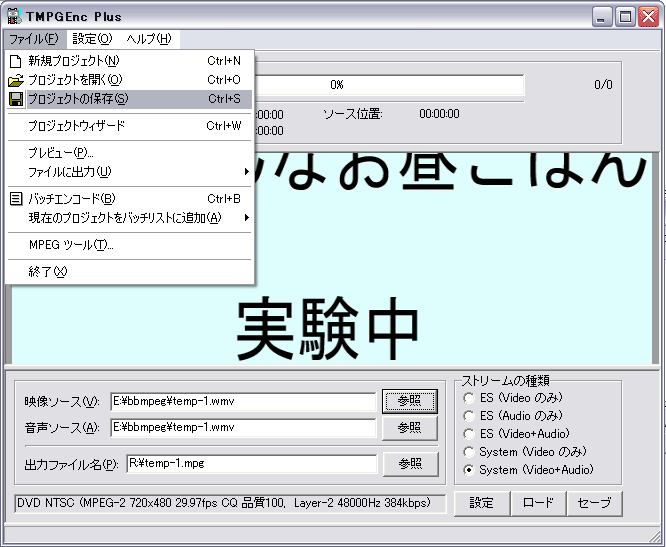The height and width of the screenshot is (547, 666).
Task: Open the ヘルプ(H) menu
Action: click(x=149, y=39)
